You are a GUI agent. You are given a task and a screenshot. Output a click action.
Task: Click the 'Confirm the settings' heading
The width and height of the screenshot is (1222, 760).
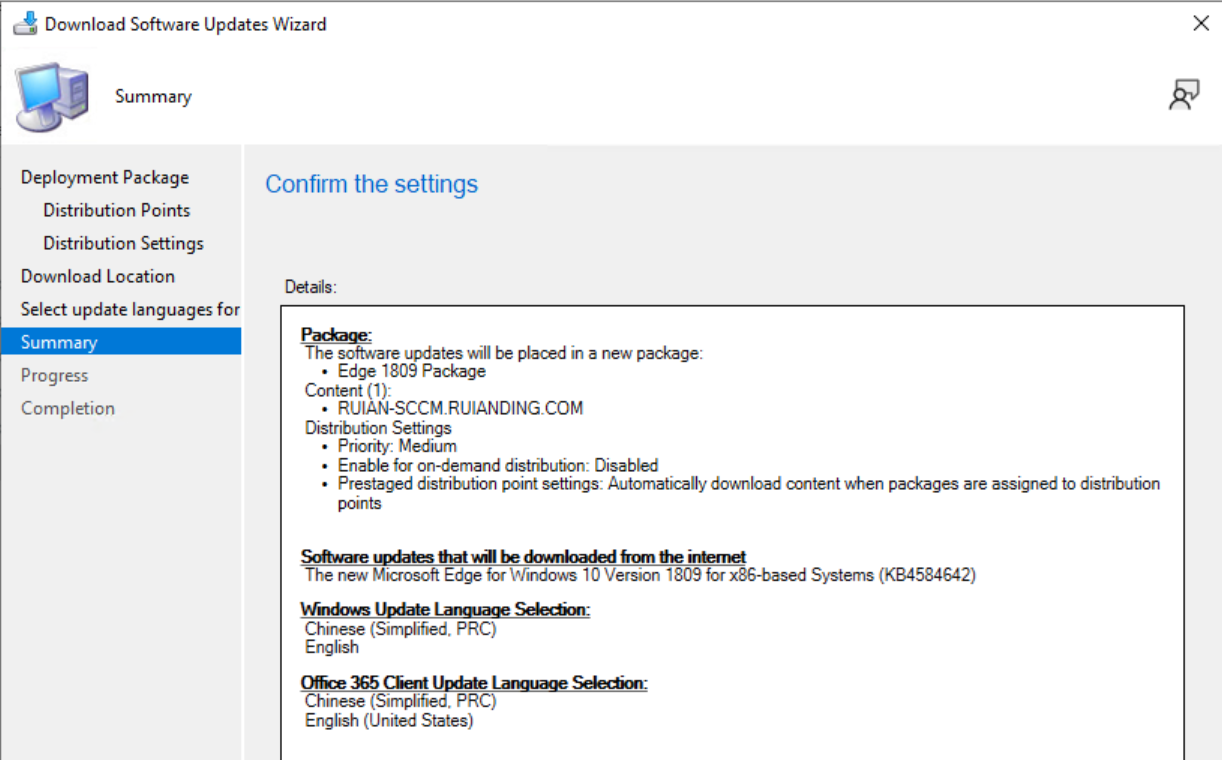click(x=372, y=184)
